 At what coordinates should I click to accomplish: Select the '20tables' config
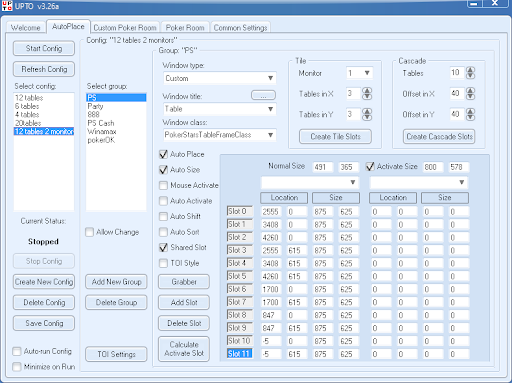coord(44,123)
